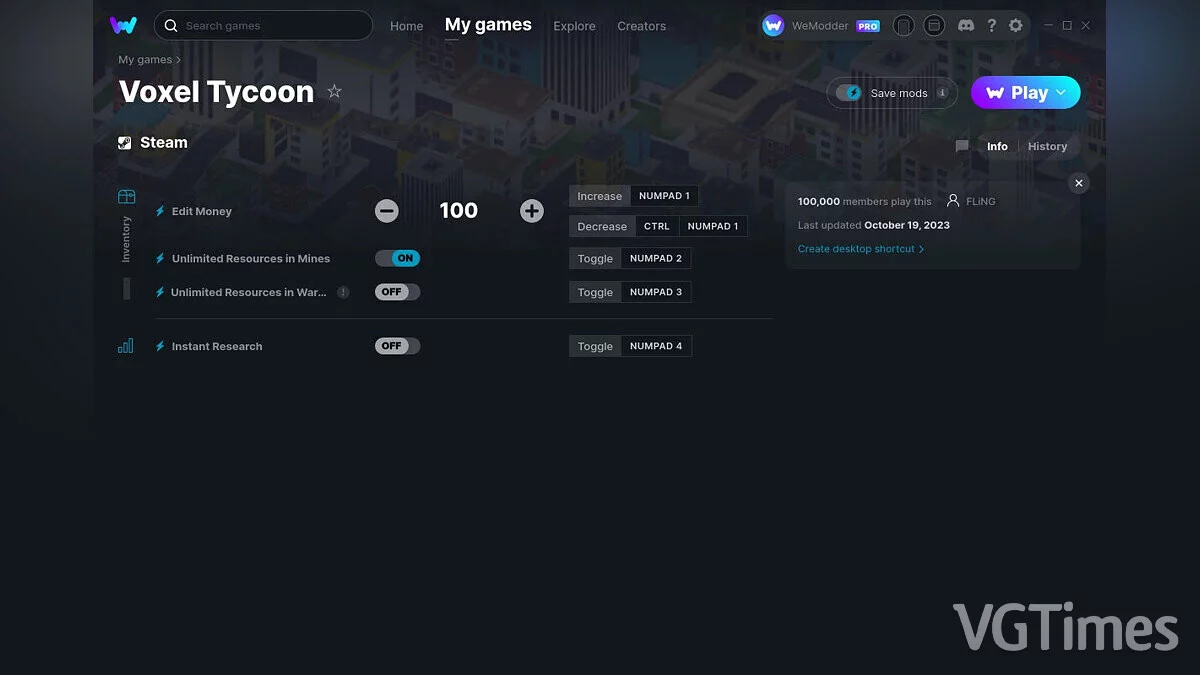This screenshot has width=1200, height=675.
Task: Turn off Unlimited Resources in Mines
Action: coord(398,258)
